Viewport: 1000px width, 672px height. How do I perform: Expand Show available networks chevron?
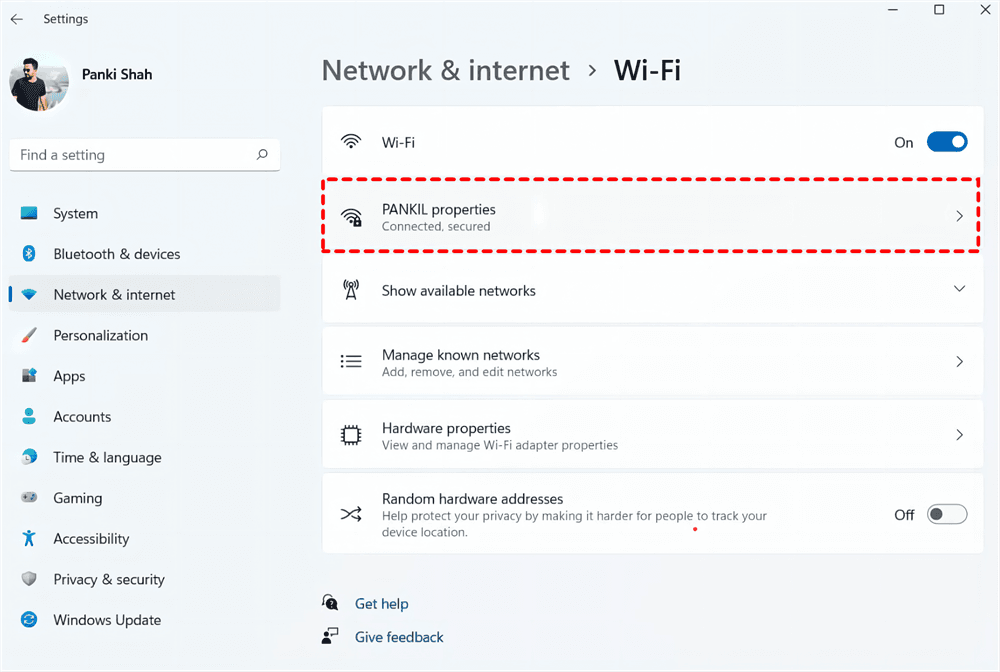(x=959, y=289)
